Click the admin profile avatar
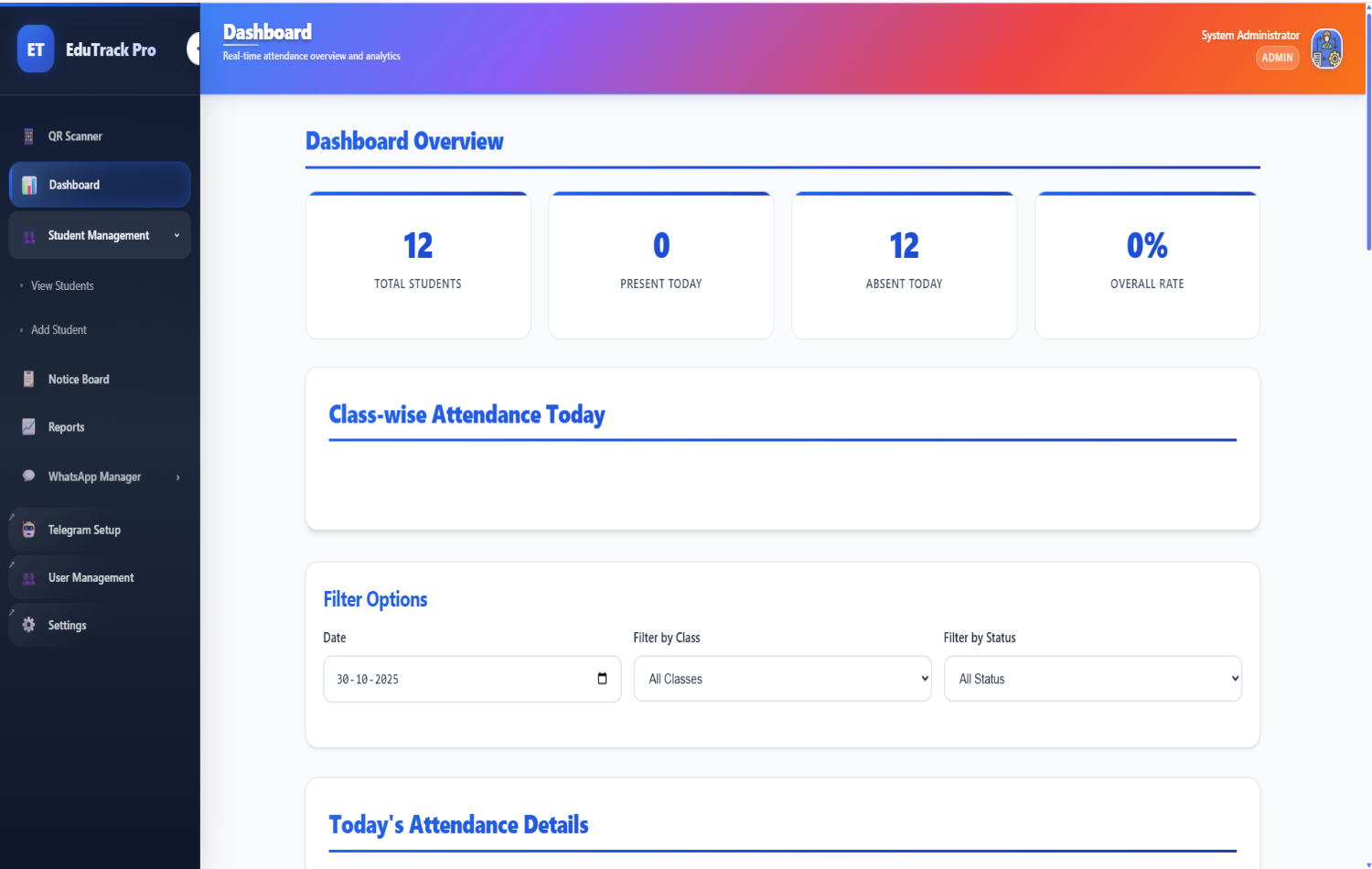 (x=1326, y=48)
